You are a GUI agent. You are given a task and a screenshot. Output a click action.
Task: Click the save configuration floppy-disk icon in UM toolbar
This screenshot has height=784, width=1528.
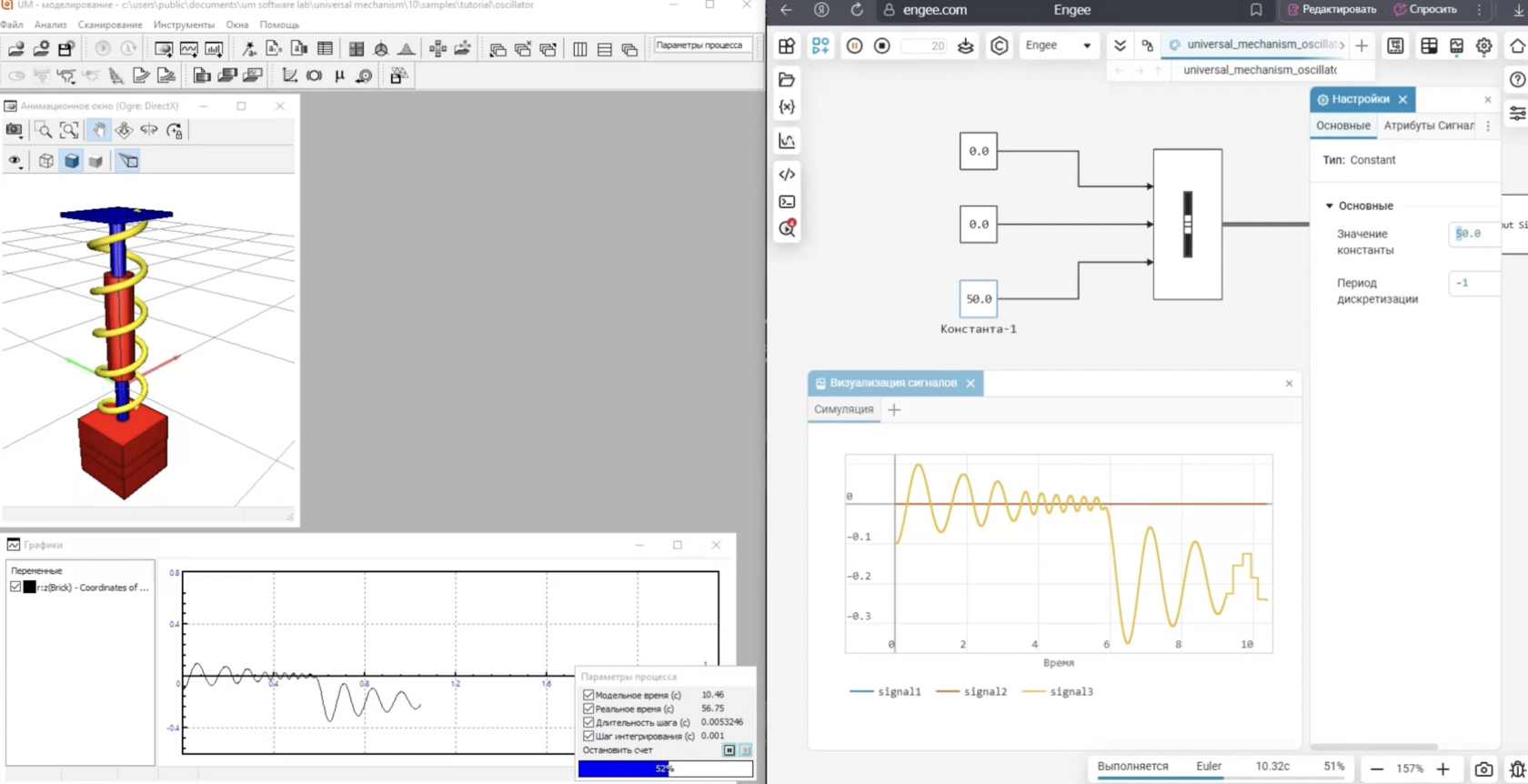pyautogui.click(x=65, y=49)
